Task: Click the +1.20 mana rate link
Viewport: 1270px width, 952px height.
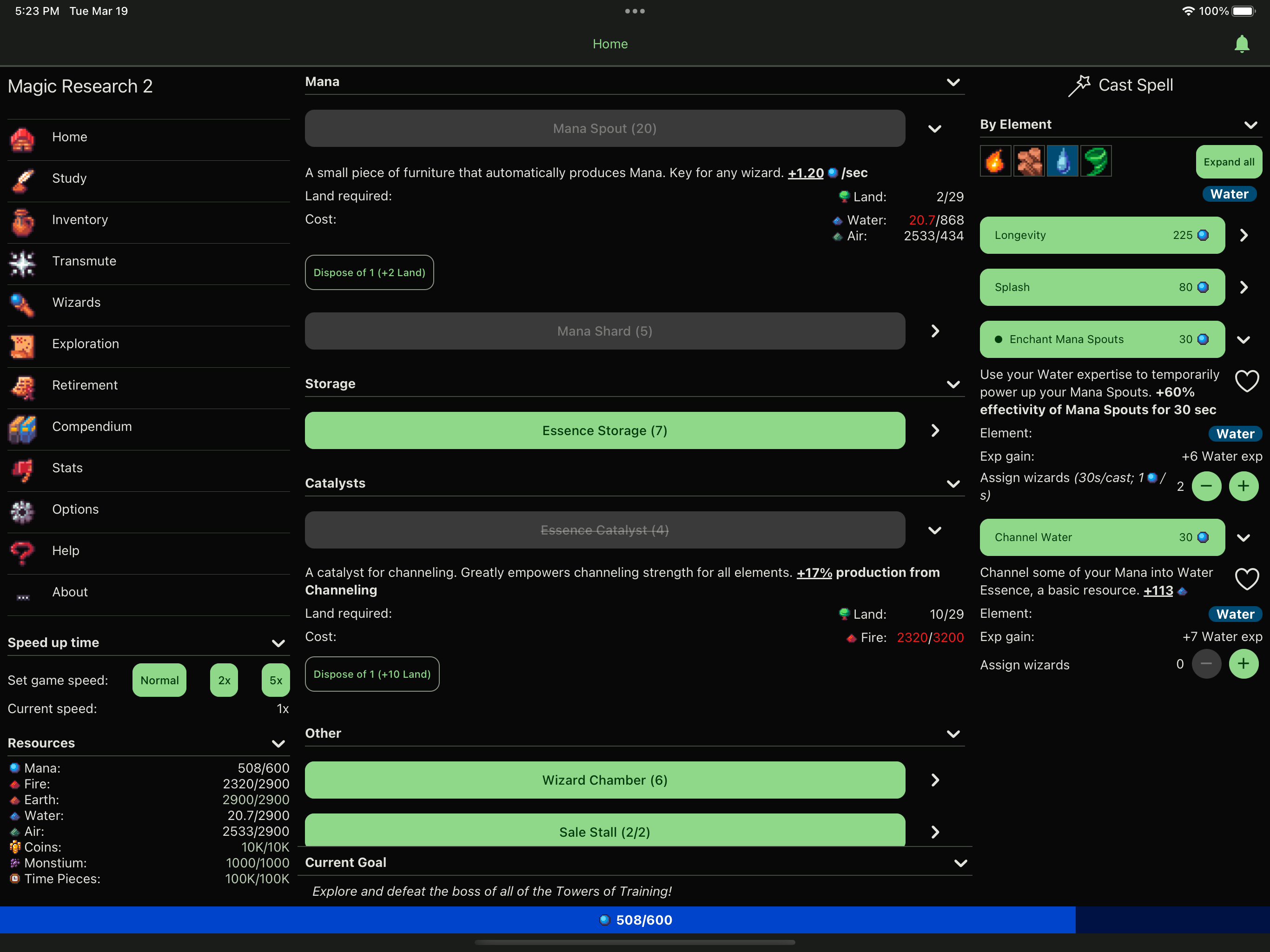Action: (x=806, y=173)
